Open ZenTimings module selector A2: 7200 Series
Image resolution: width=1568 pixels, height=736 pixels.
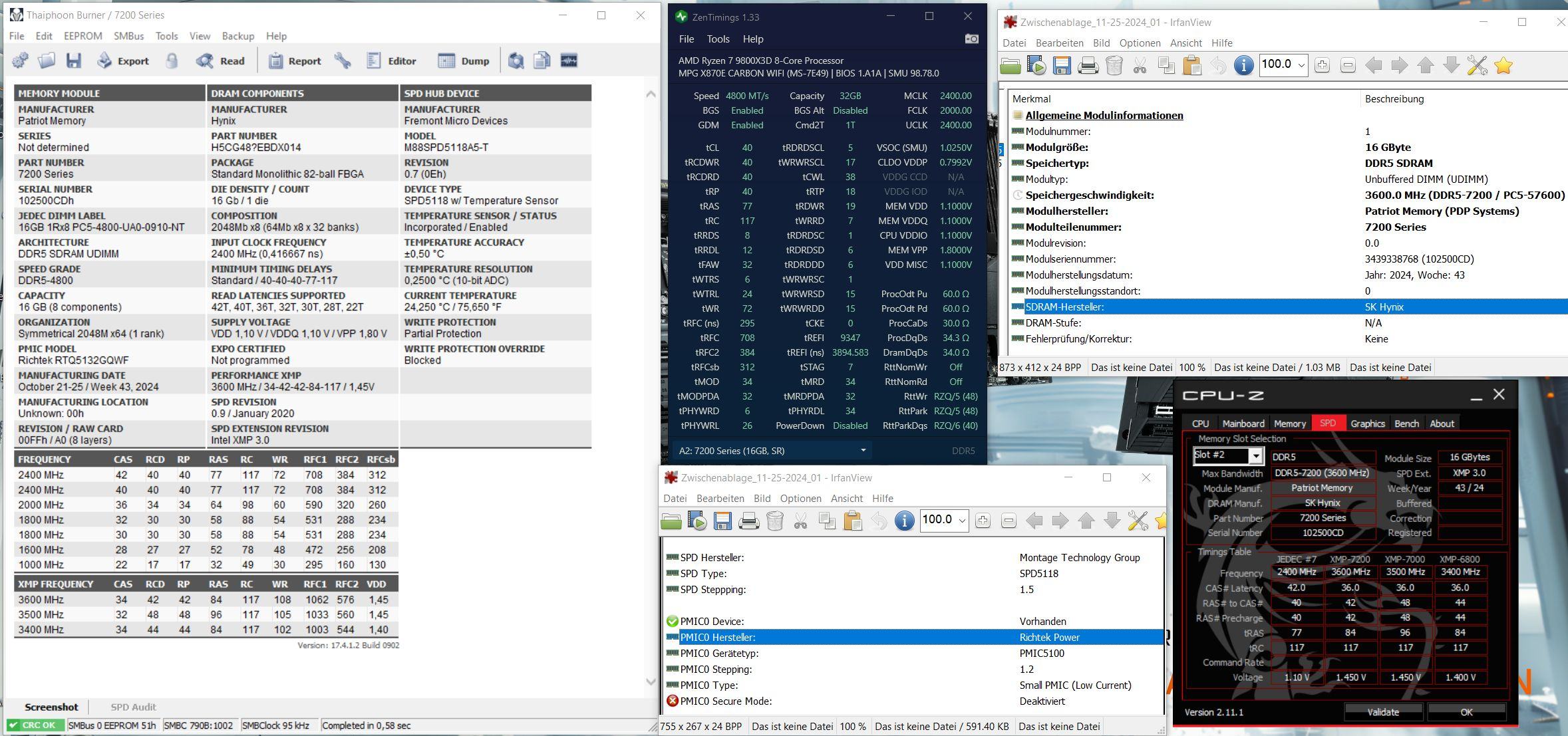click(772, 451)
